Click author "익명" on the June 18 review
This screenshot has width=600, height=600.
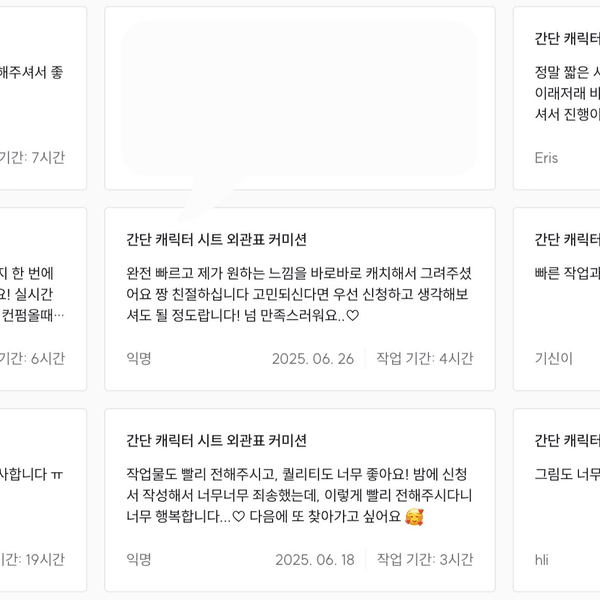139,559
